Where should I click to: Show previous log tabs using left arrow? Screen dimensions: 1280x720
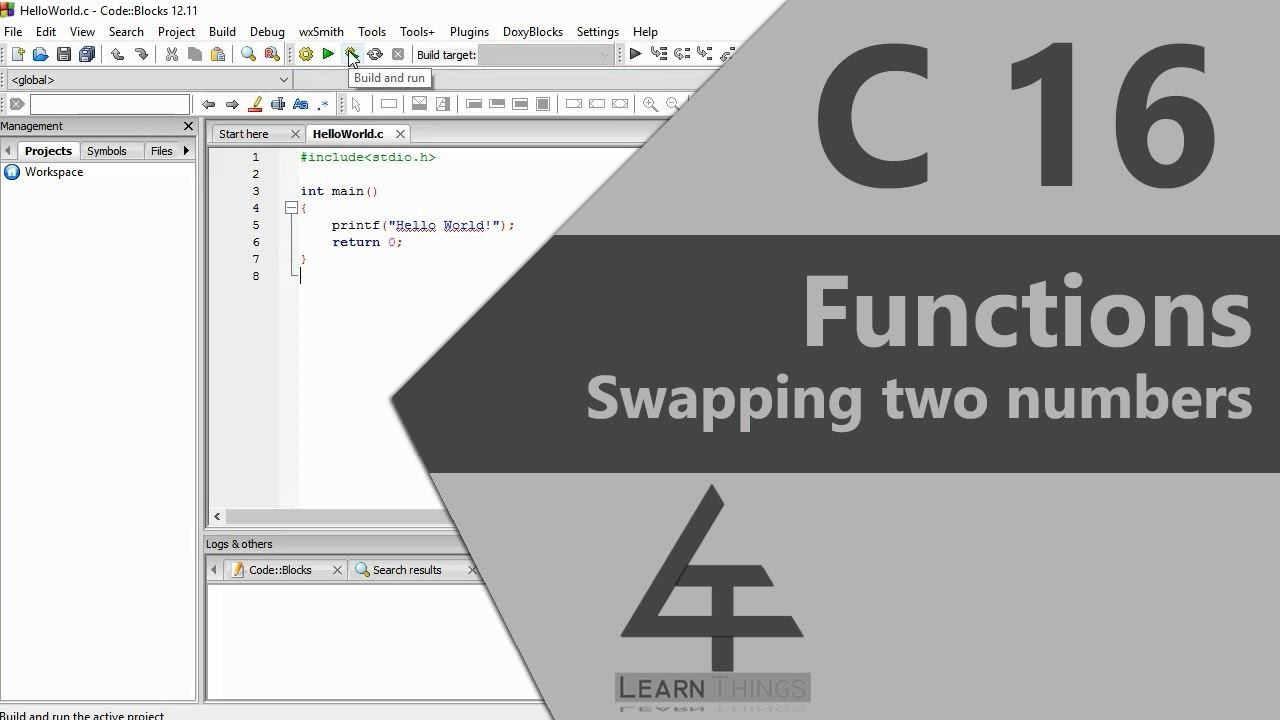click(213, 570)
